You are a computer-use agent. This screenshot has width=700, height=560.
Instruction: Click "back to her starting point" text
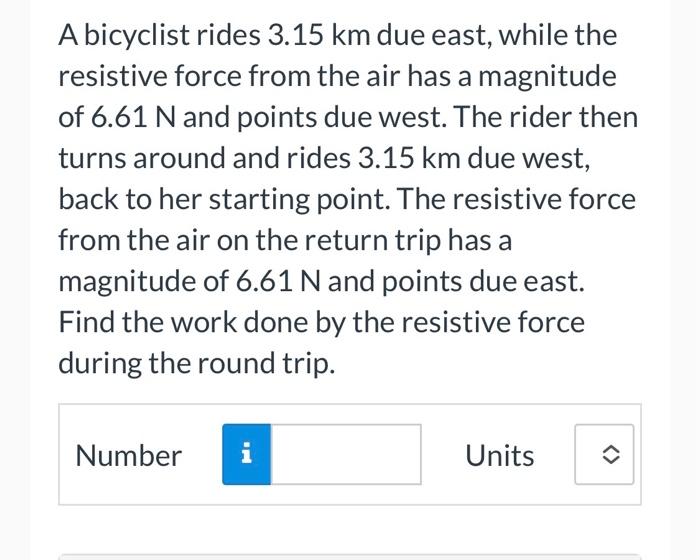[x=225, y=199]
